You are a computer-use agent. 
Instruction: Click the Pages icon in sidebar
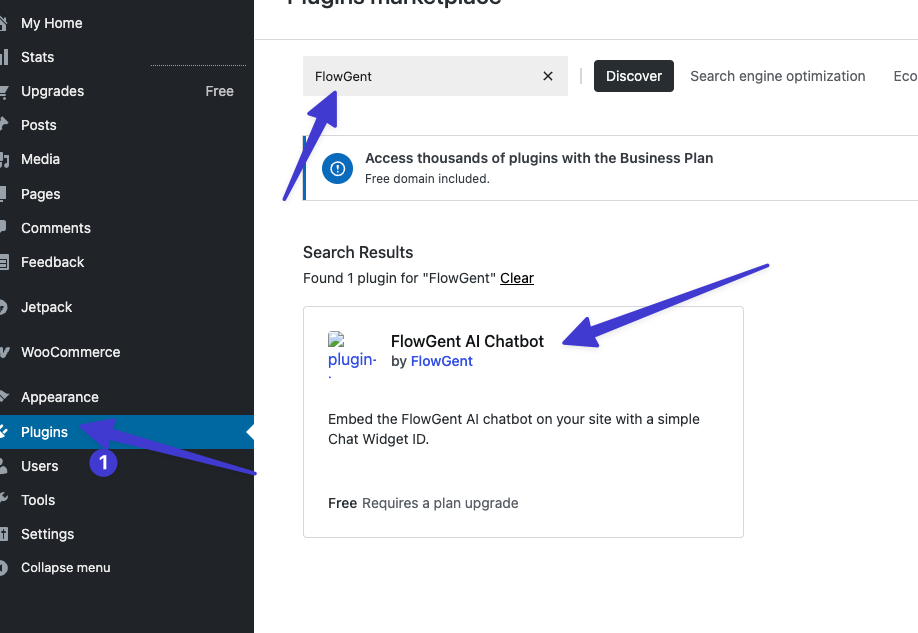click(x=4, y=193)
